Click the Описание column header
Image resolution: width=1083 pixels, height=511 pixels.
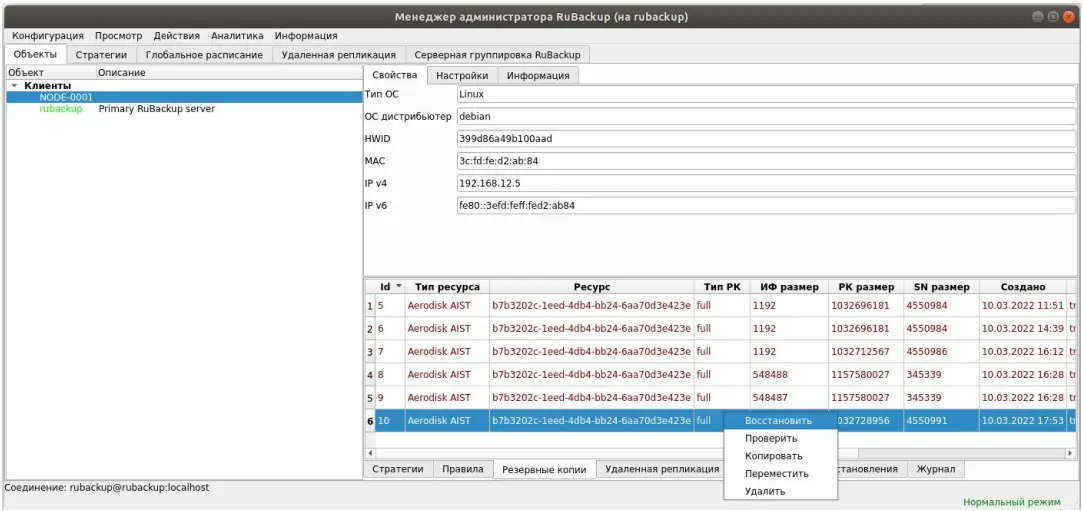(228, 73)
